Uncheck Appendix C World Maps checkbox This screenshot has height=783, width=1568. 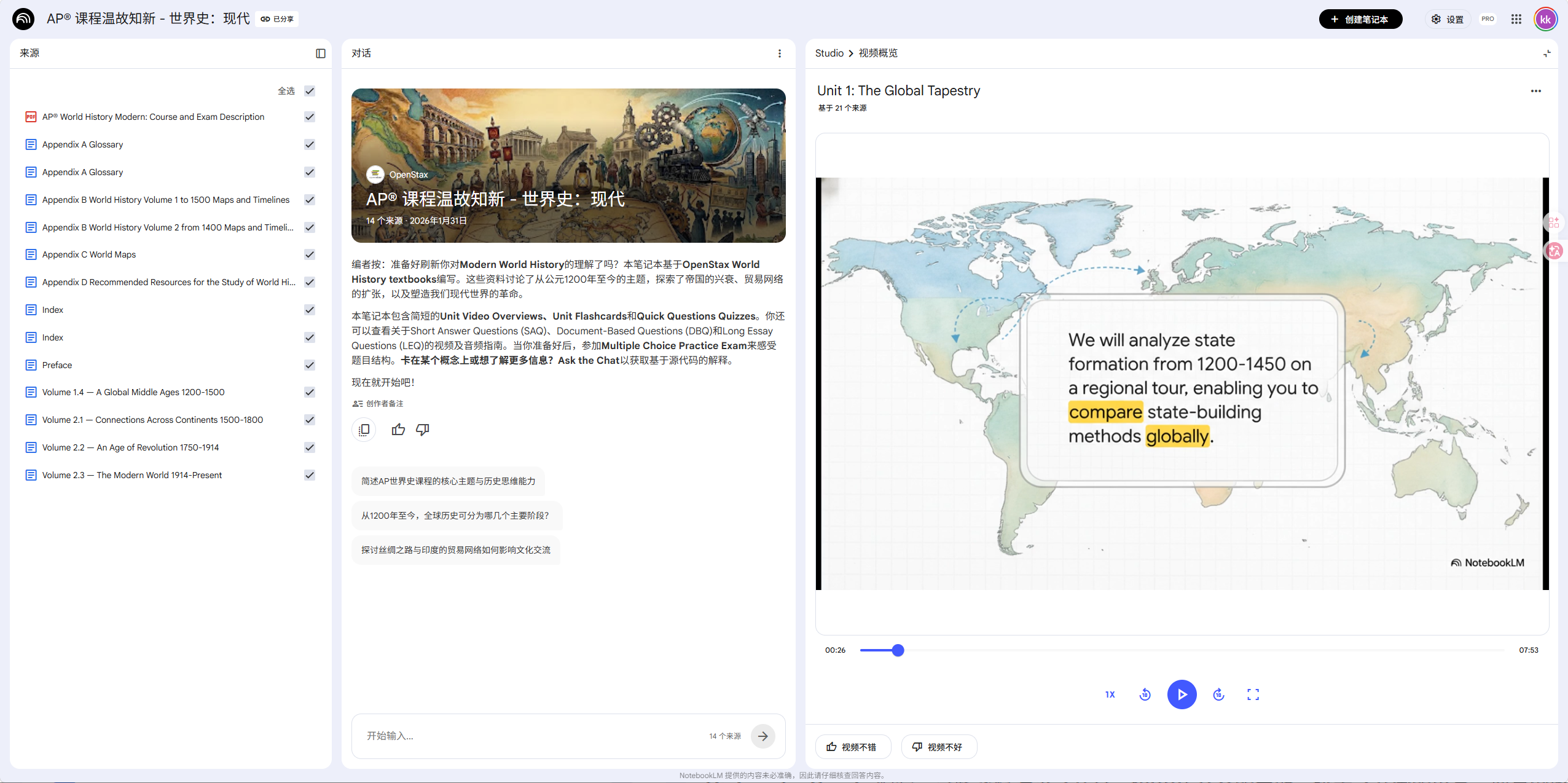tap(310, 254)
